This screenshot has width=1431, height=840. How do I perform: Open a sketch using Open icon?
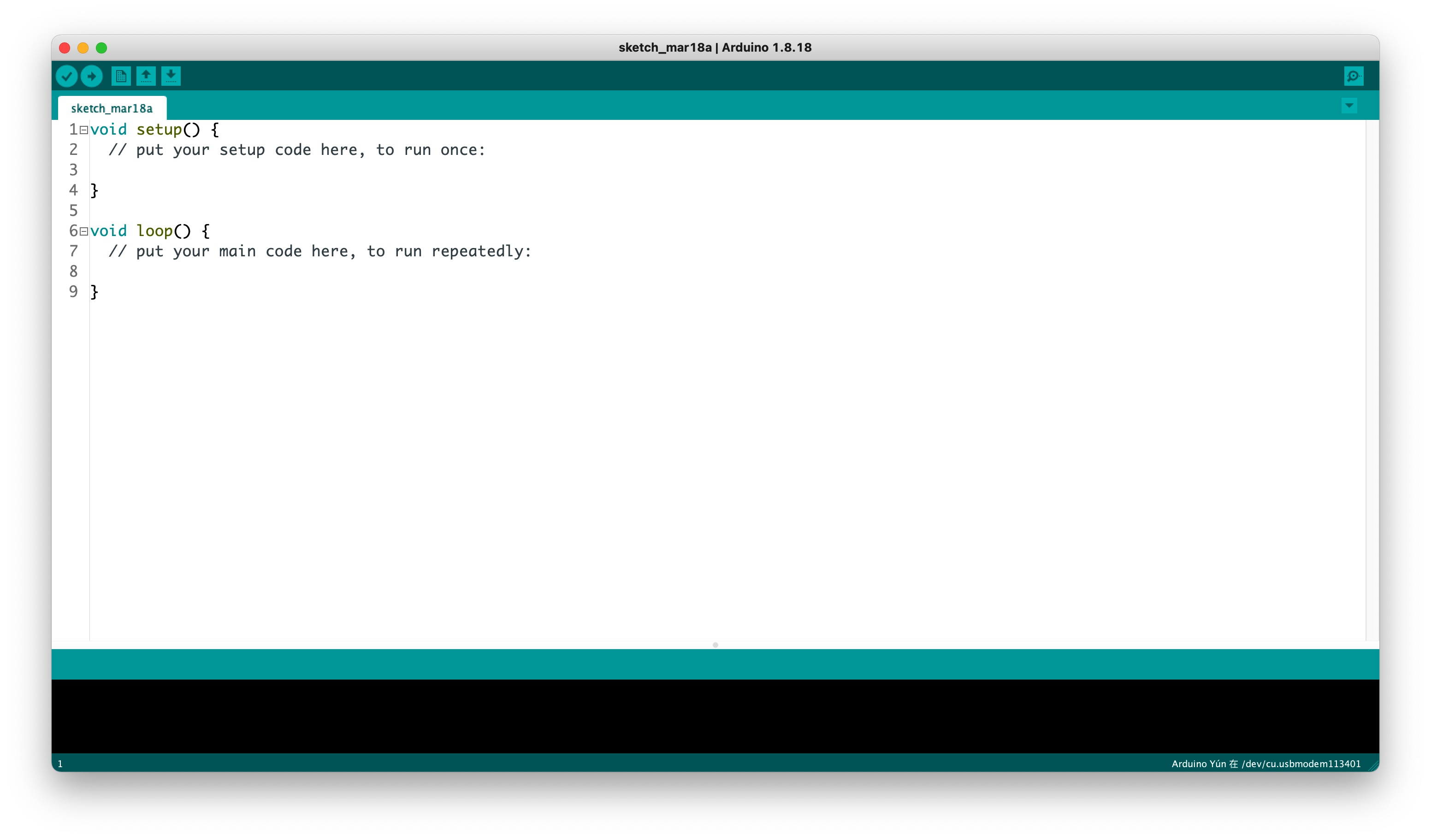pos(146,76)
